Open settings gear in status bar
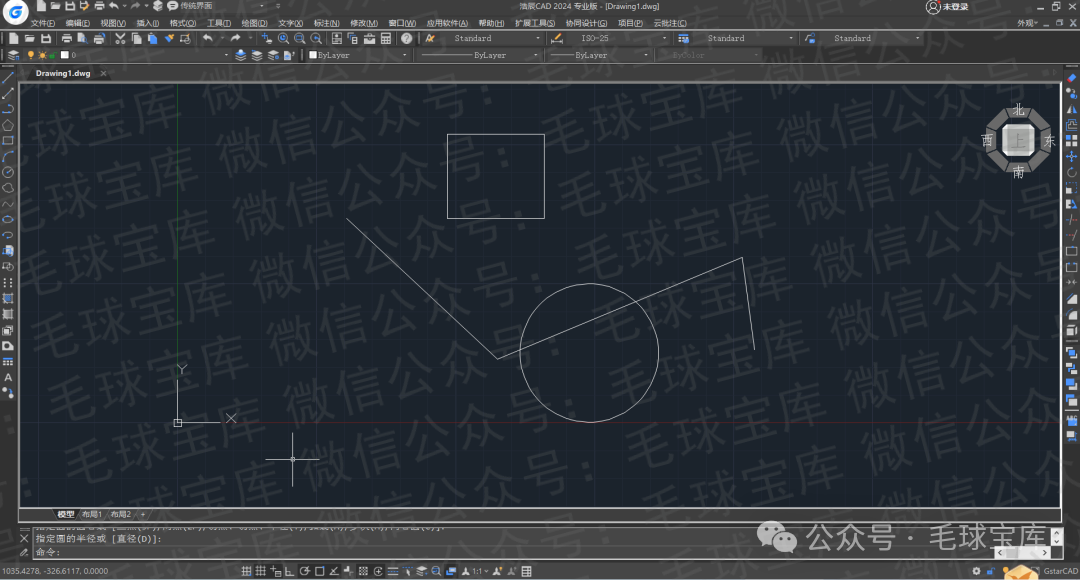Screen dimensions: 1080x580 [x=976, y=571]
